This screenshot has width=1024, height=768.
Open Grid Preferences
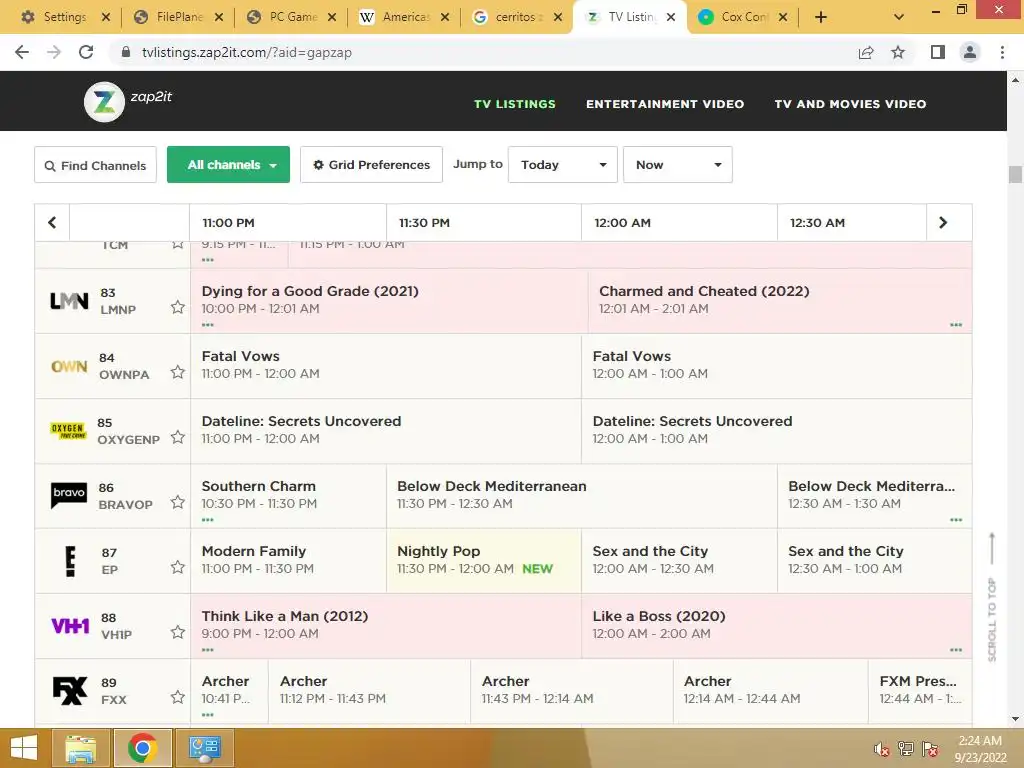pyautogui.click(x=372, y=165)
